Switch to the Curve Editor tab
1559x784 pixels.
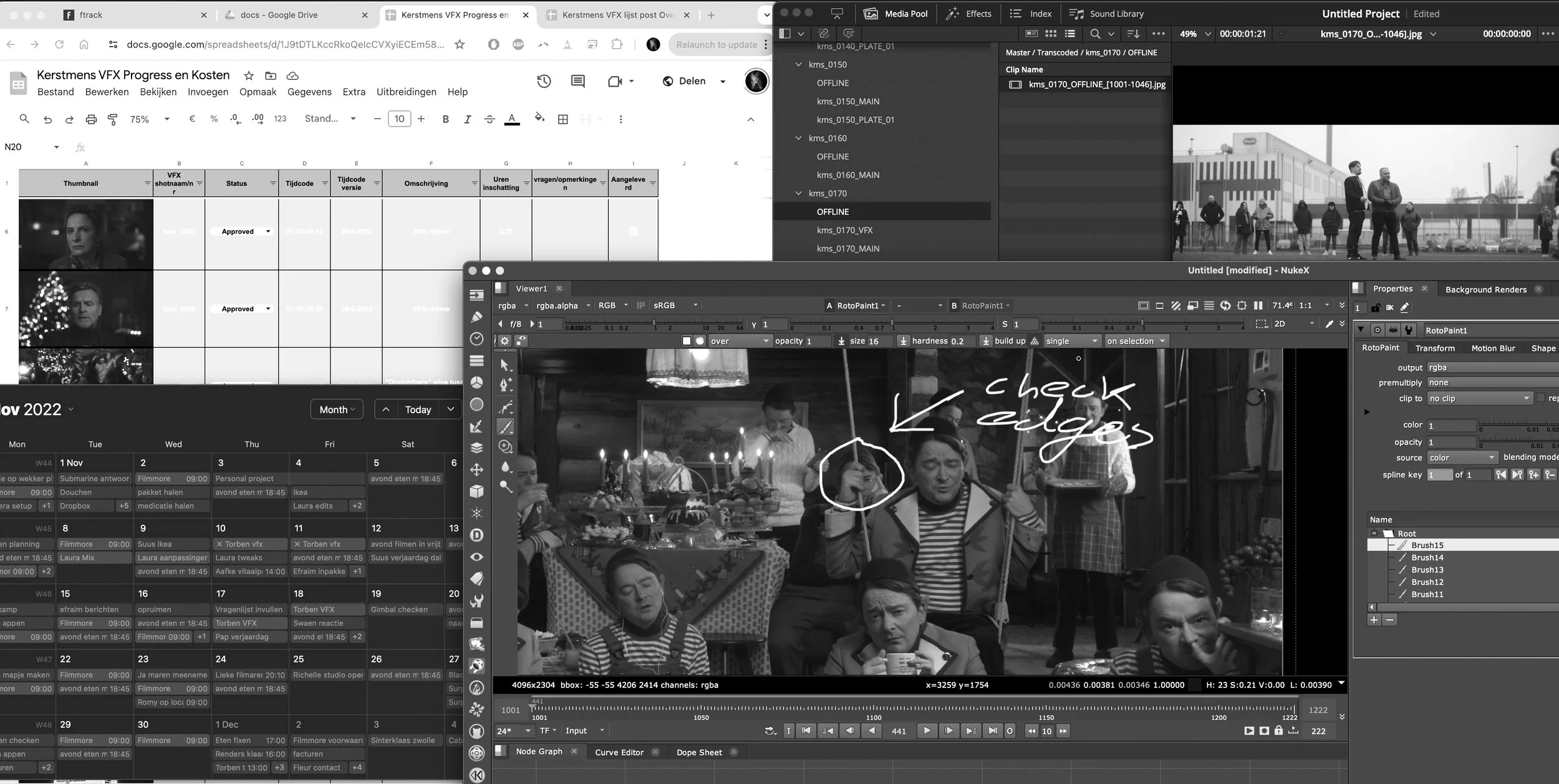[x=619, y=752]
